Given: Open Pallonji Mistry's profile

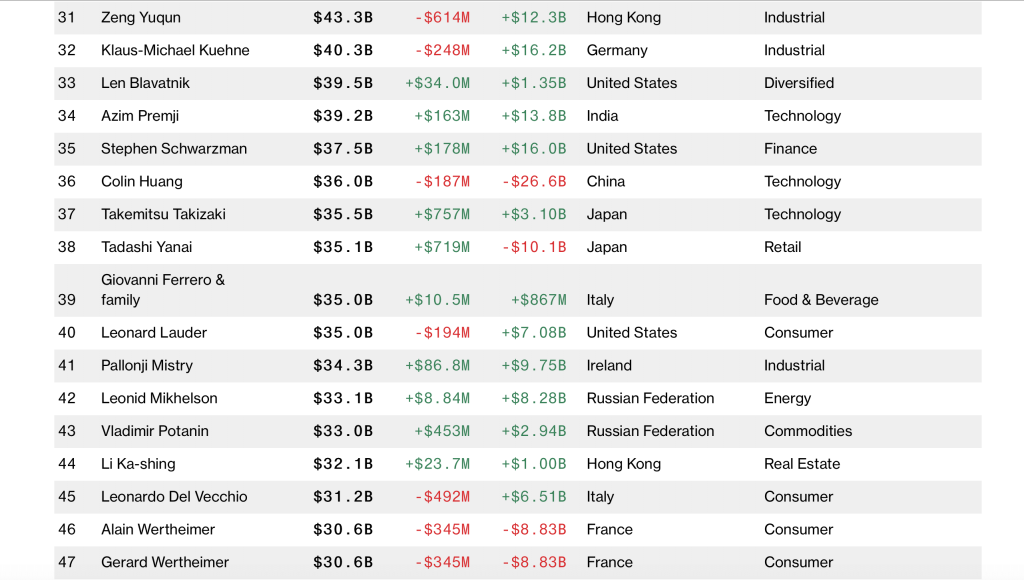Looking at the screenshot, I should point(147,366).
